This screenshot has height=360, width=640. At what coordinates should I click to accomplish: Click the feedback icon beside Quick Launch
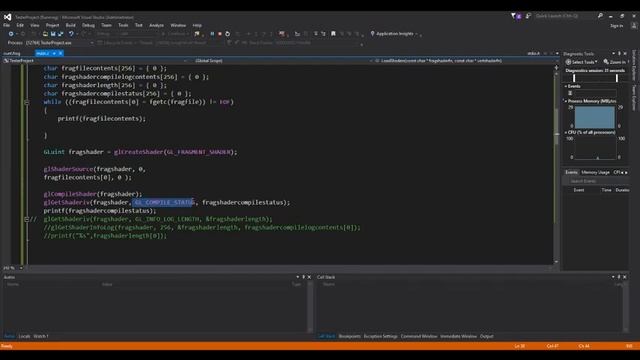528,16
